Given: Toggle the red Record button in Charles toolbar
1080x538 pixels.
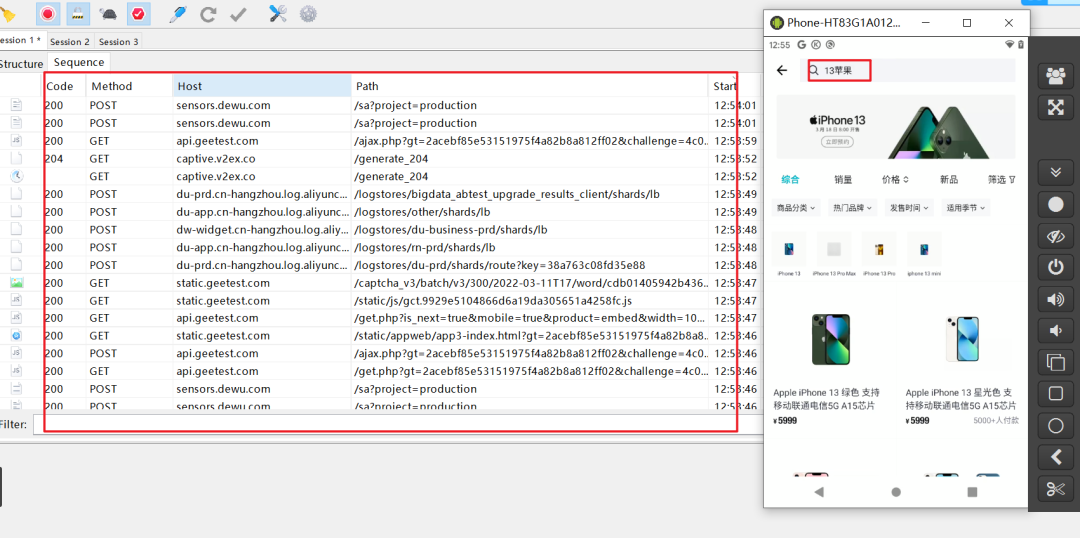Looking at the screenshot, I should (x=48, y=13).
